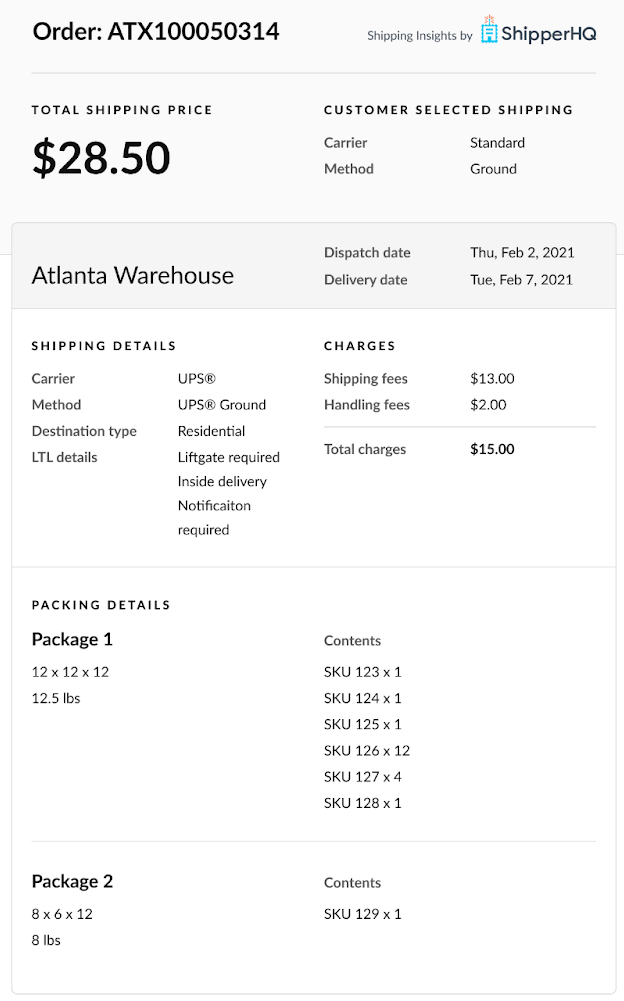The width and height of the screenshot is (624, 1001).
Task: Click the ShipperHQ brand name link
Action: click(x=549, y=33)
